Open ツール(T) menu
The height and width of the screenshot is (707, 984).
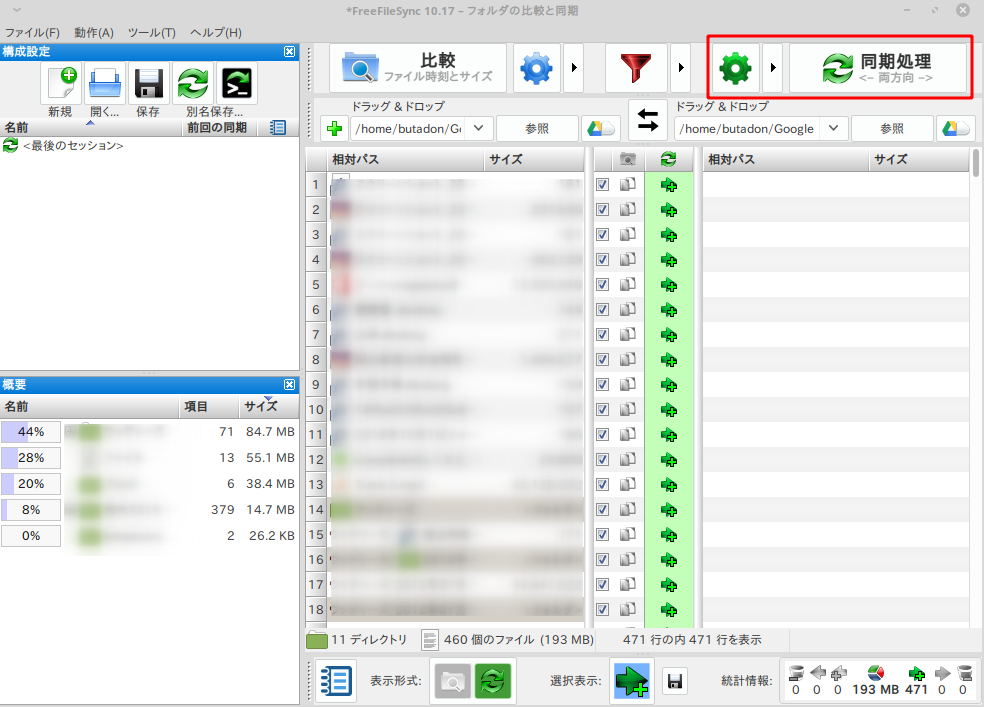coord(151,33)
